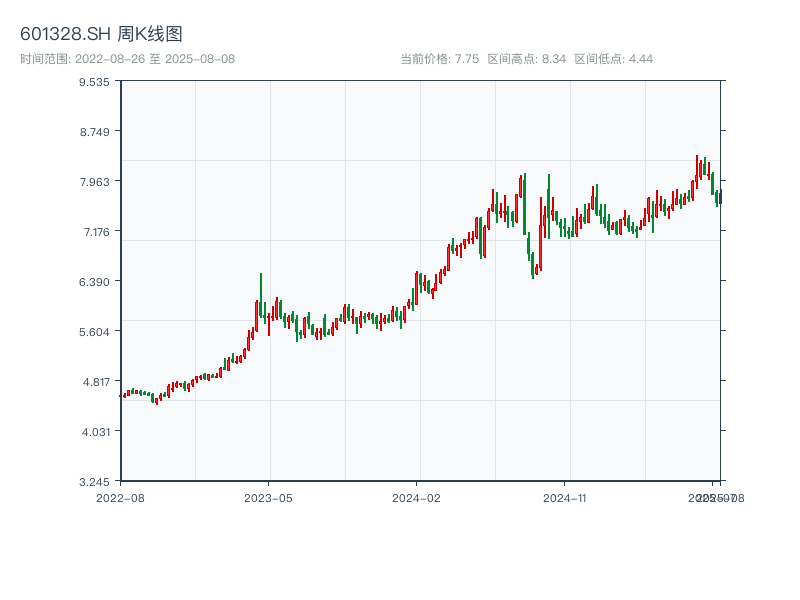
Task: Click the 区间低点 4.44 label
Action: (x=614, y=59)
